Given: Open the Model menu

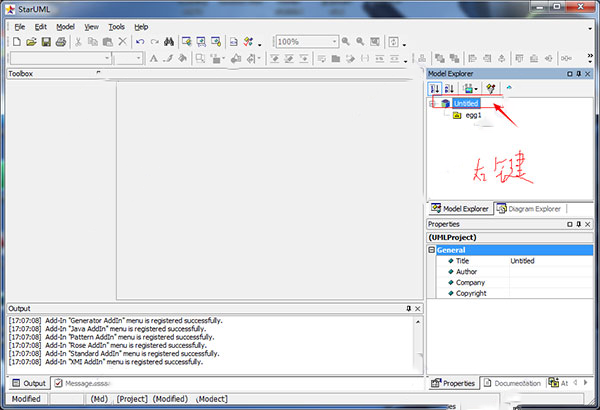Looking at the screenshot, I should (x=65, y=27).
